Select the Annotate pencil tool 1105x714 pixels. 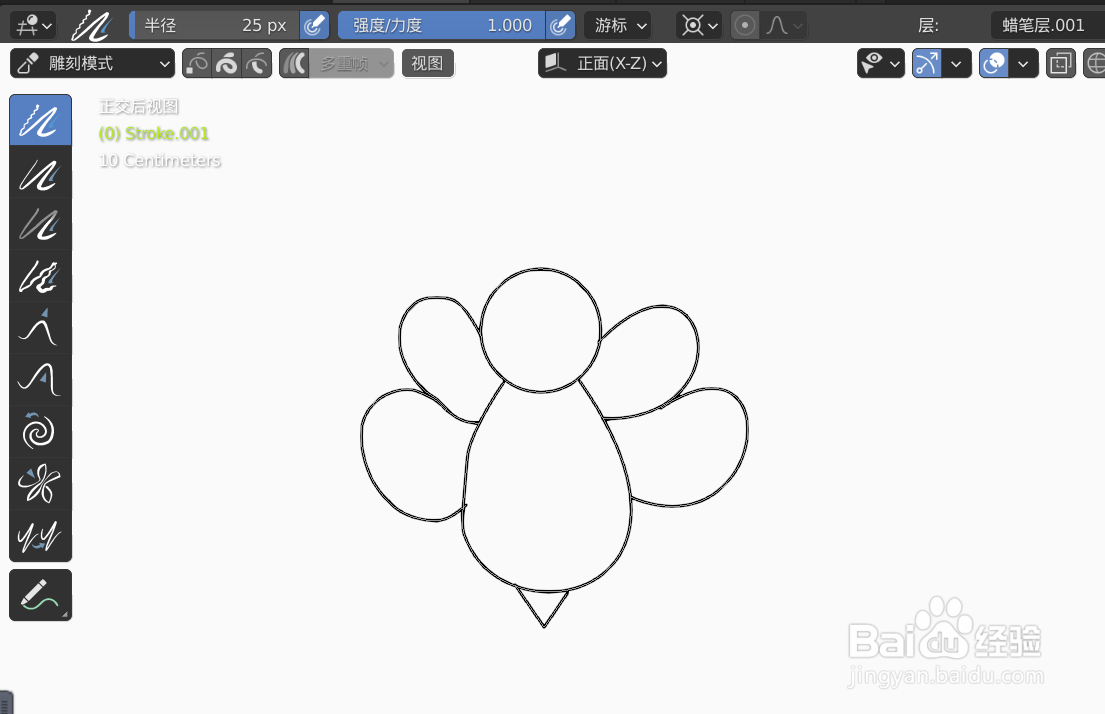tap(40, 596)
